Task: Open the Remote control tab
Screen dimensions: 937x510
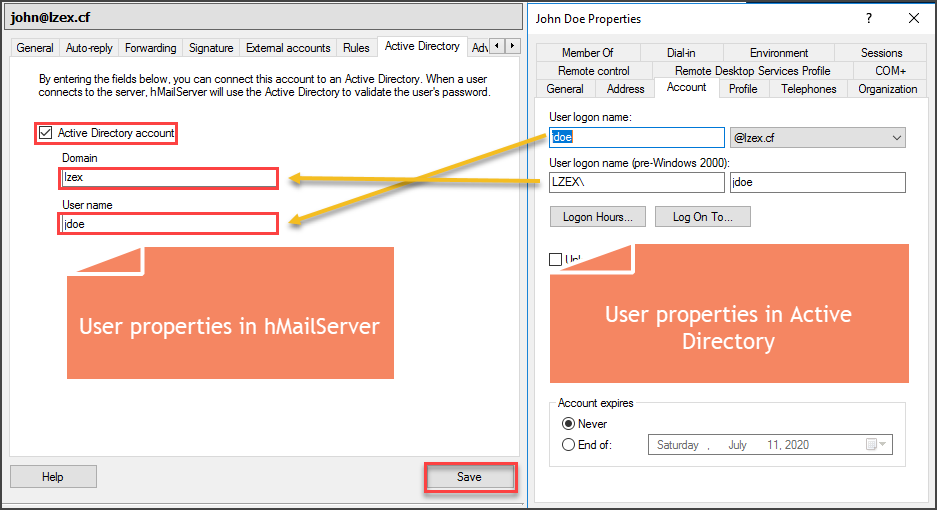Action: (593, 71)
